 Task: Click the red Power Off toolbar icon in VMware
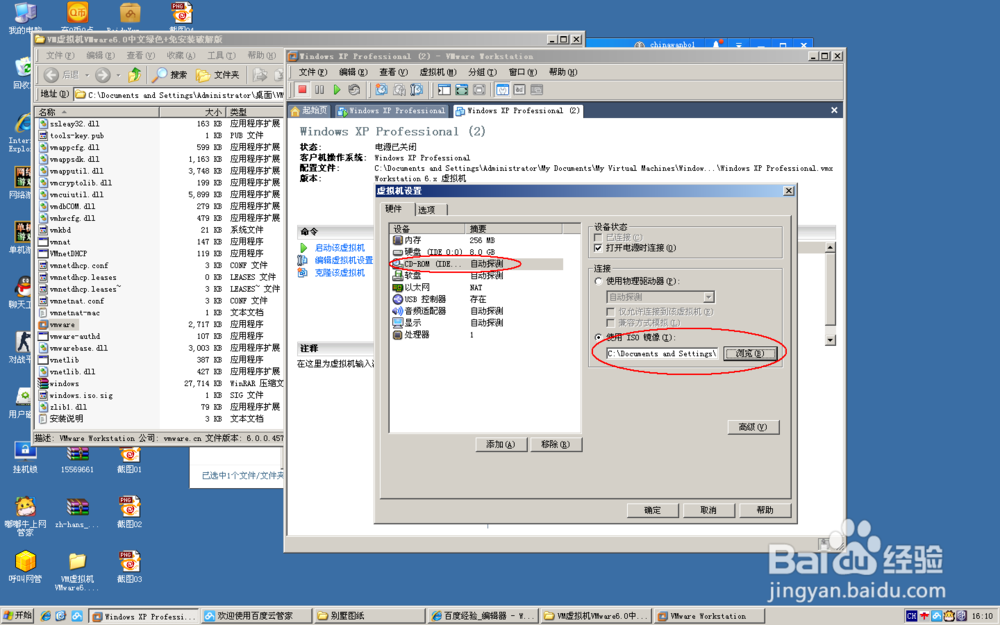(302, 90)
